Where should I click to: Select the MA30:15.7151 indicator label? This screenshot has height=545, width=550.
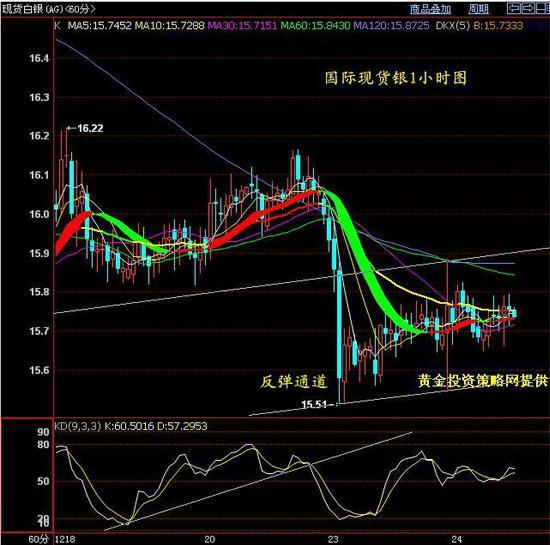[242, 26]
